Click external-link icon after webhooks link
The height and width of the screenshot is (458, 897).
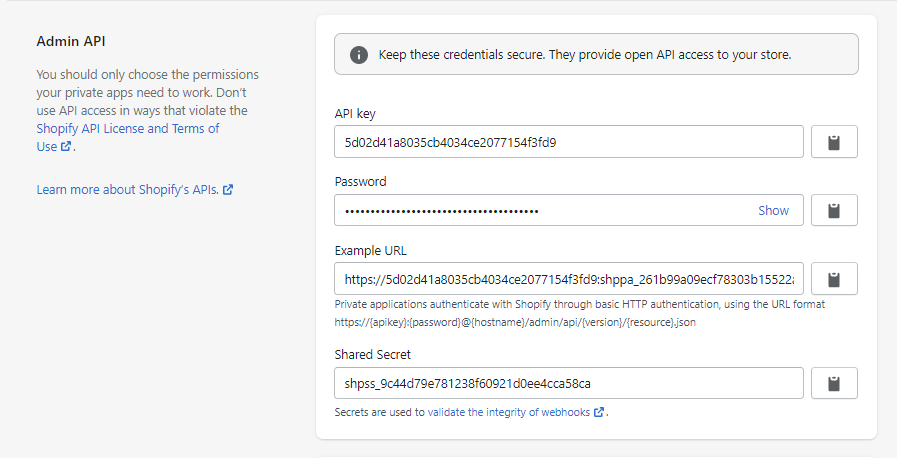[x=598, y=412]
